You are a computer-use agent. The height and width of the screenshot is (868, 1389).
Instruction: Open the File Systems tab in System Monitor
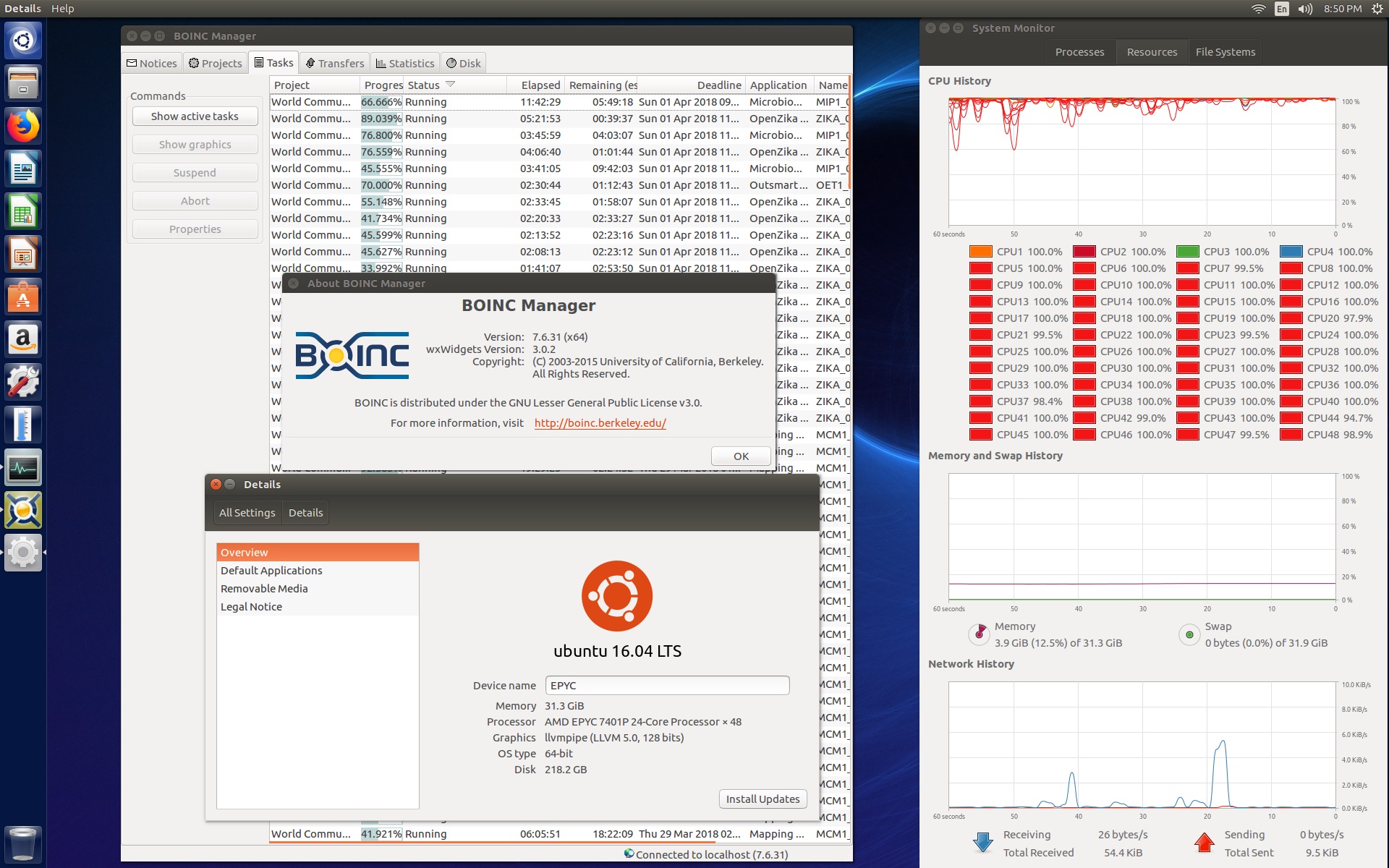(x=1226, y=52)
